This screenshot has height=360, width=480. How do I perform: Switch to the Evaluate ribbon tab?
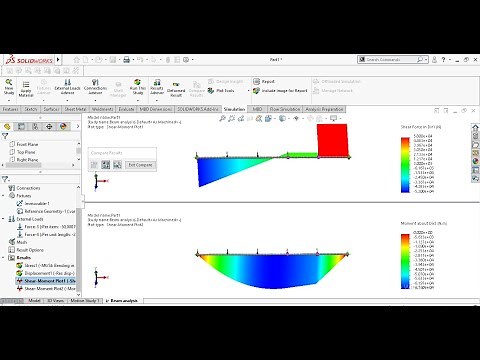(x=126, y=109)
